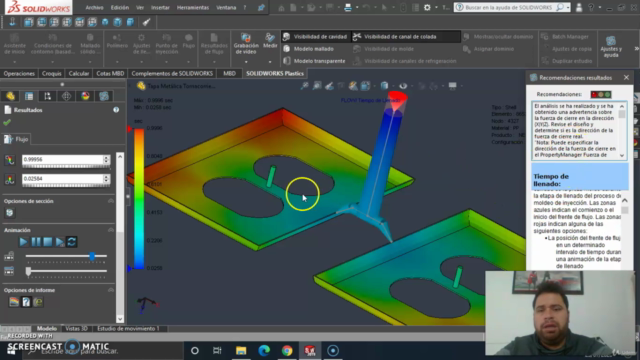Open the Ventana menu
640x360 pixels.
pos(226,7)
